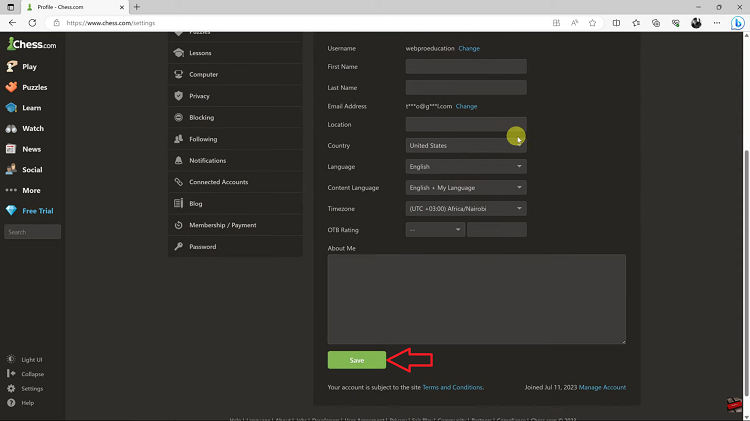The height and width of the screenshot is (421, 750).
Task: Open the Timezone dropdown showing Africa/Nairobi
Action: (x=466, y=209)
